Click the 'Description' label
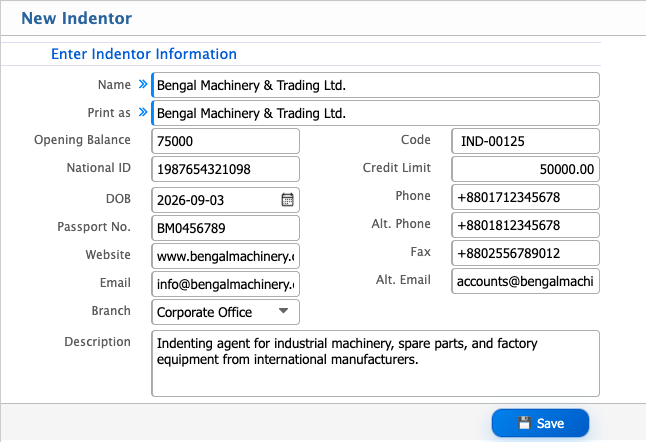 pyautogui.click(x=97, y=341)
